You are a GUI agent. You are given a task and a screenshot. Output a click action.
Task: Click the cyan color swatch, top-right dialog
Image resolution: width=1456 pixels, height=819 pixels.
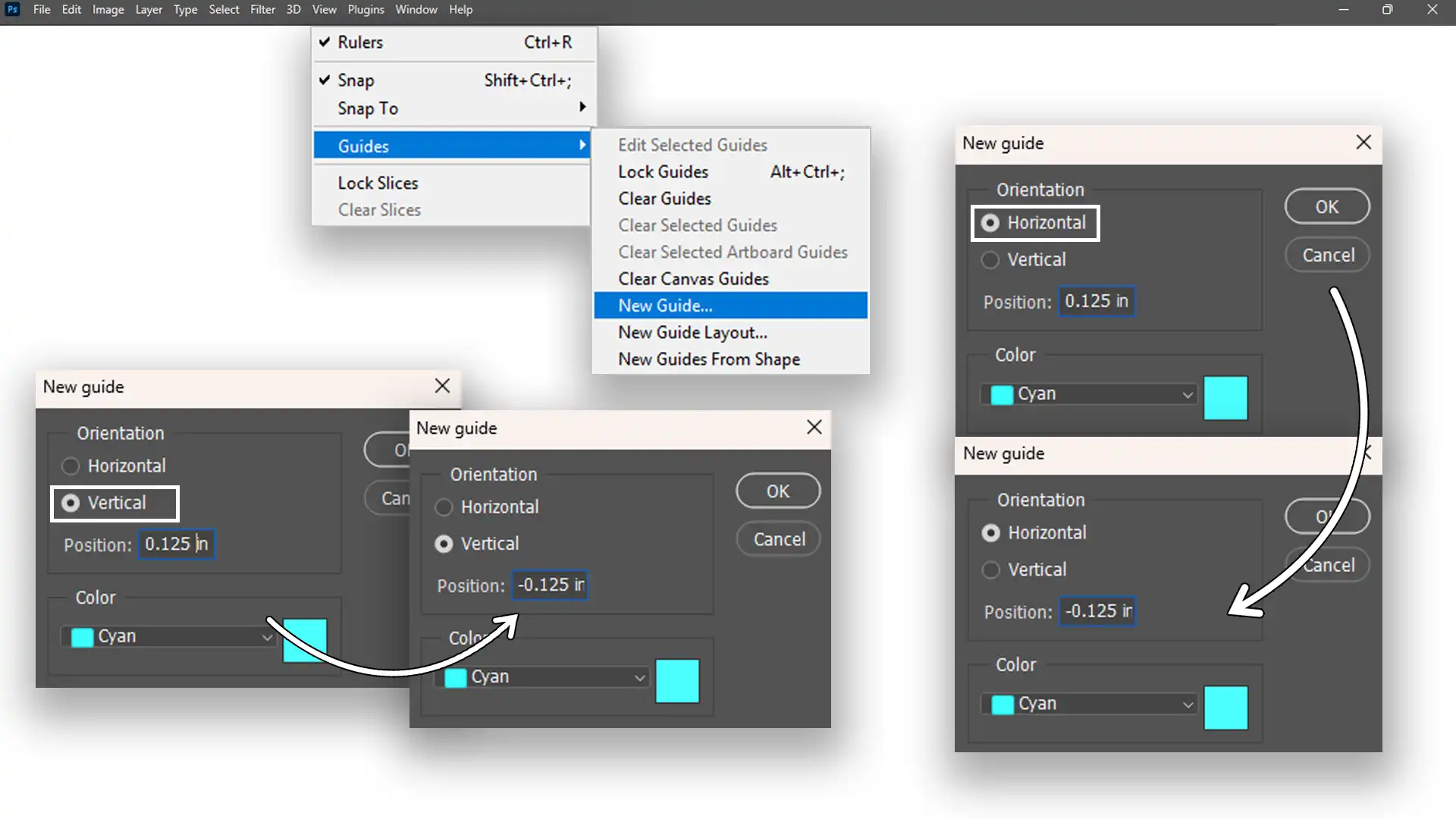(x=1225, y=398)
